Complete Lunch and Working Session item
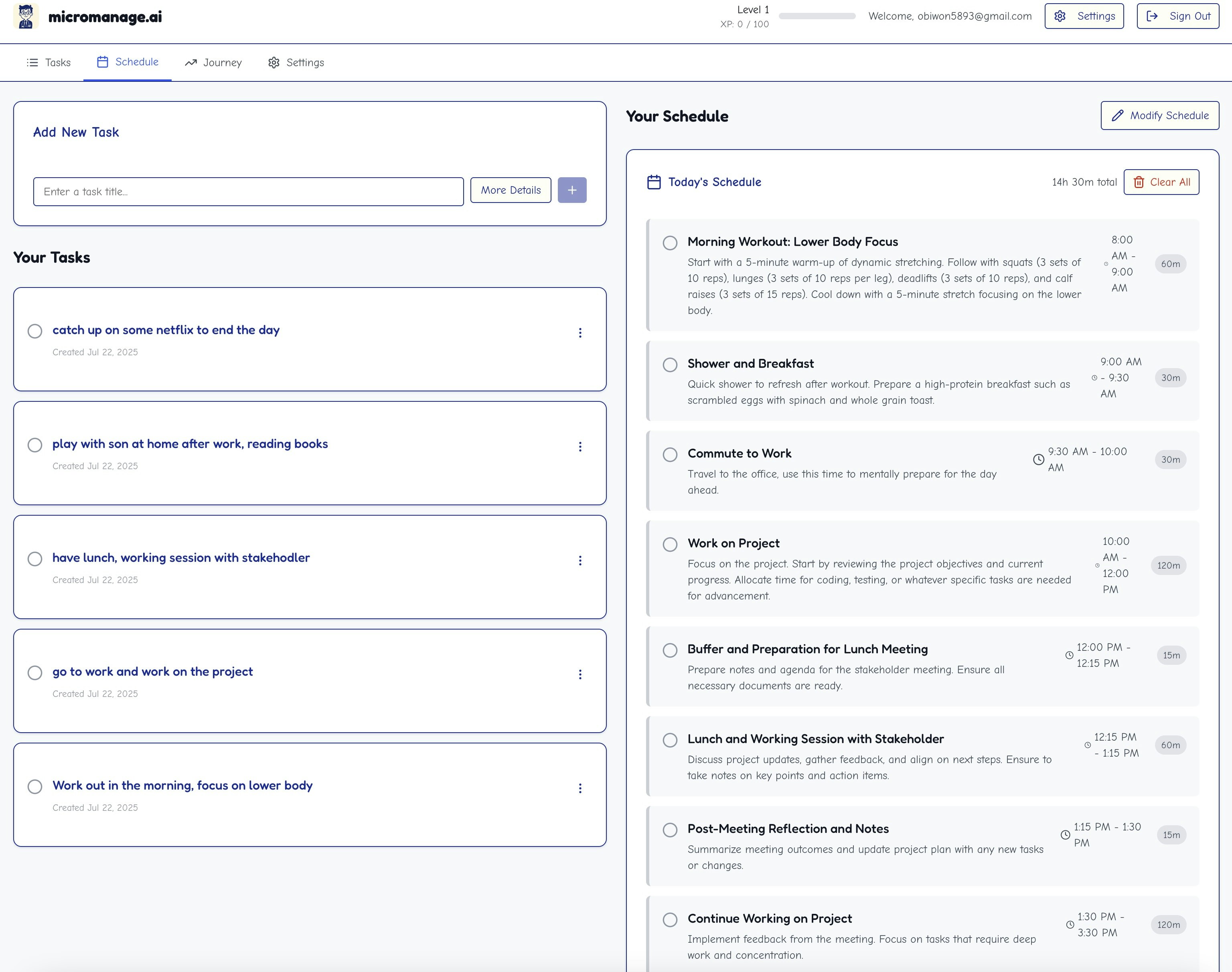Viewport: 1232px width, 972px height. [x=670, y=740]
